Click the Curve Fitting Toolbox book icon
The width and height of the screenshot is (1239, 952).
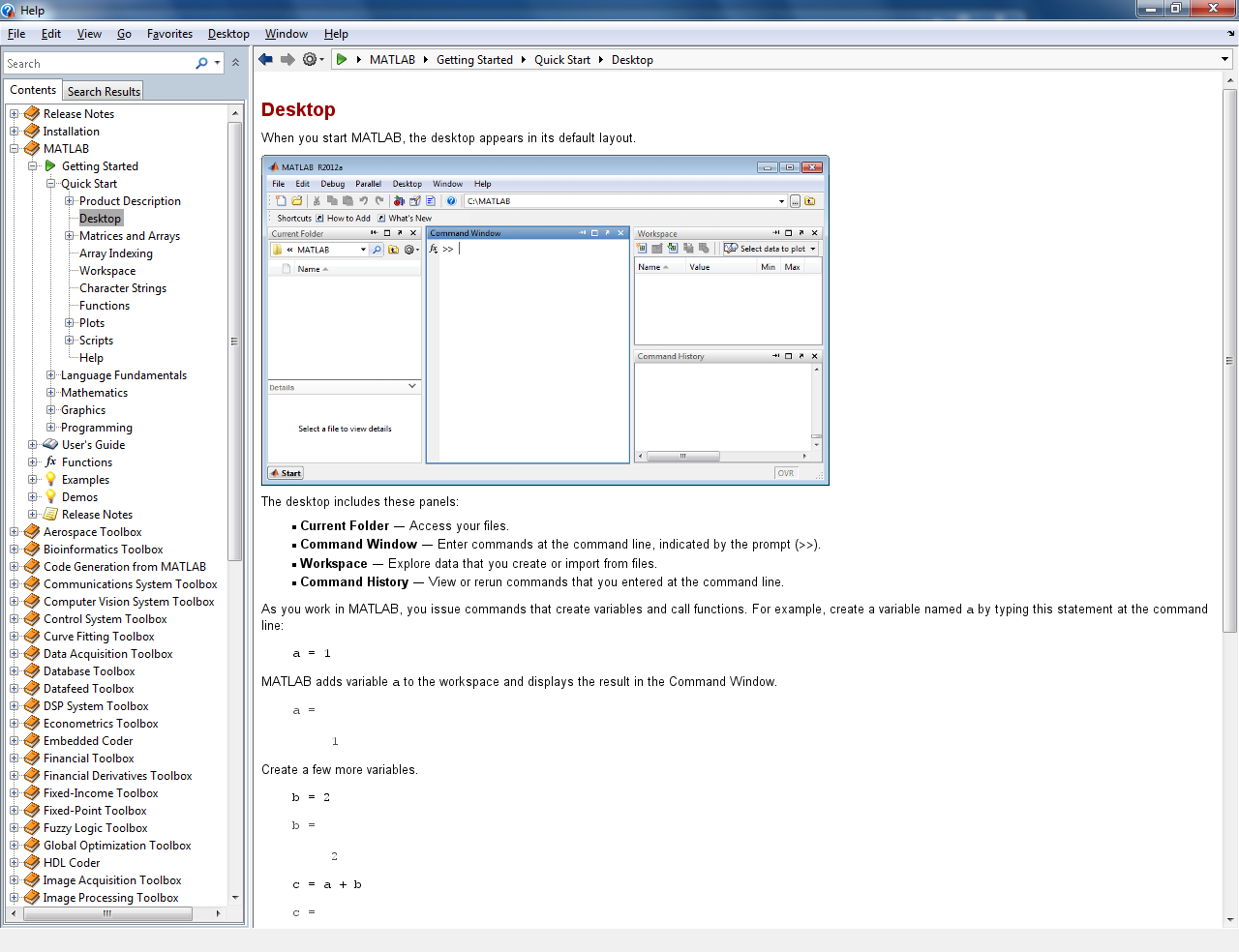(32, 636)
